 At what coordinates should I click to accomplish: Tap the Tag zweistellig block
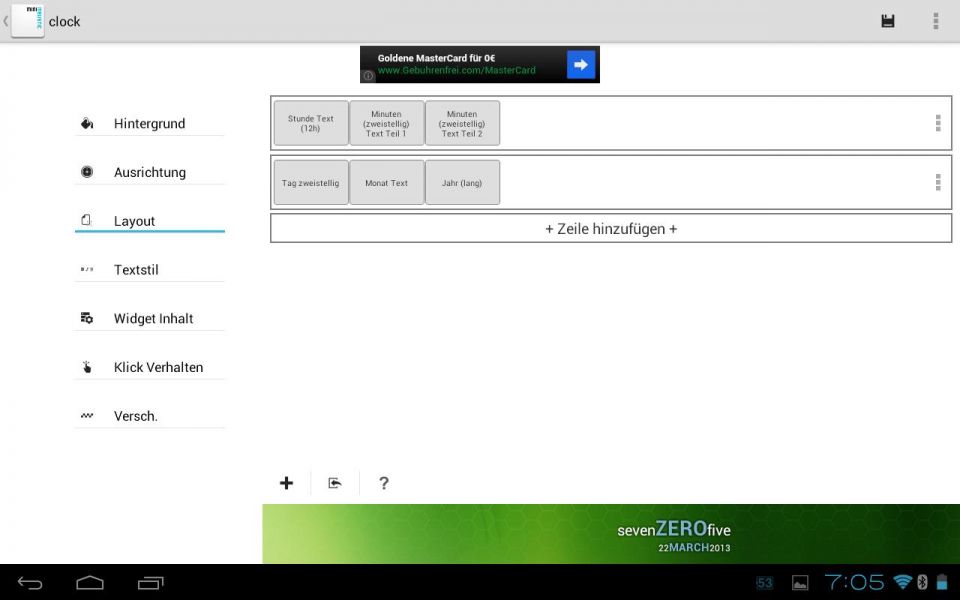tap(310, 182)
